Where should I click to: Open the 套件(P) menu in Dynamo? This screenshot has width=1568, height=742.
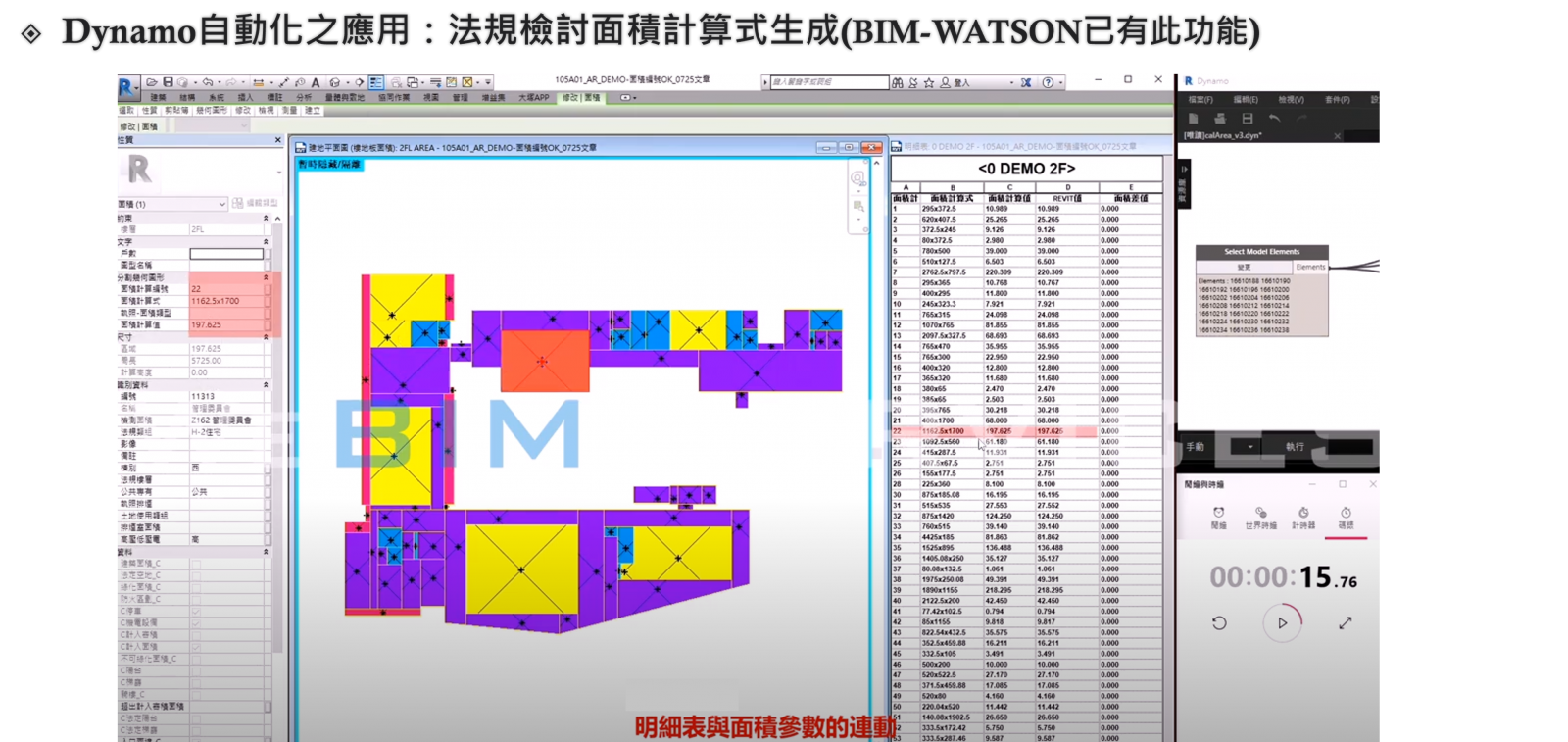pyautogui.click(x=1337, y=100)
